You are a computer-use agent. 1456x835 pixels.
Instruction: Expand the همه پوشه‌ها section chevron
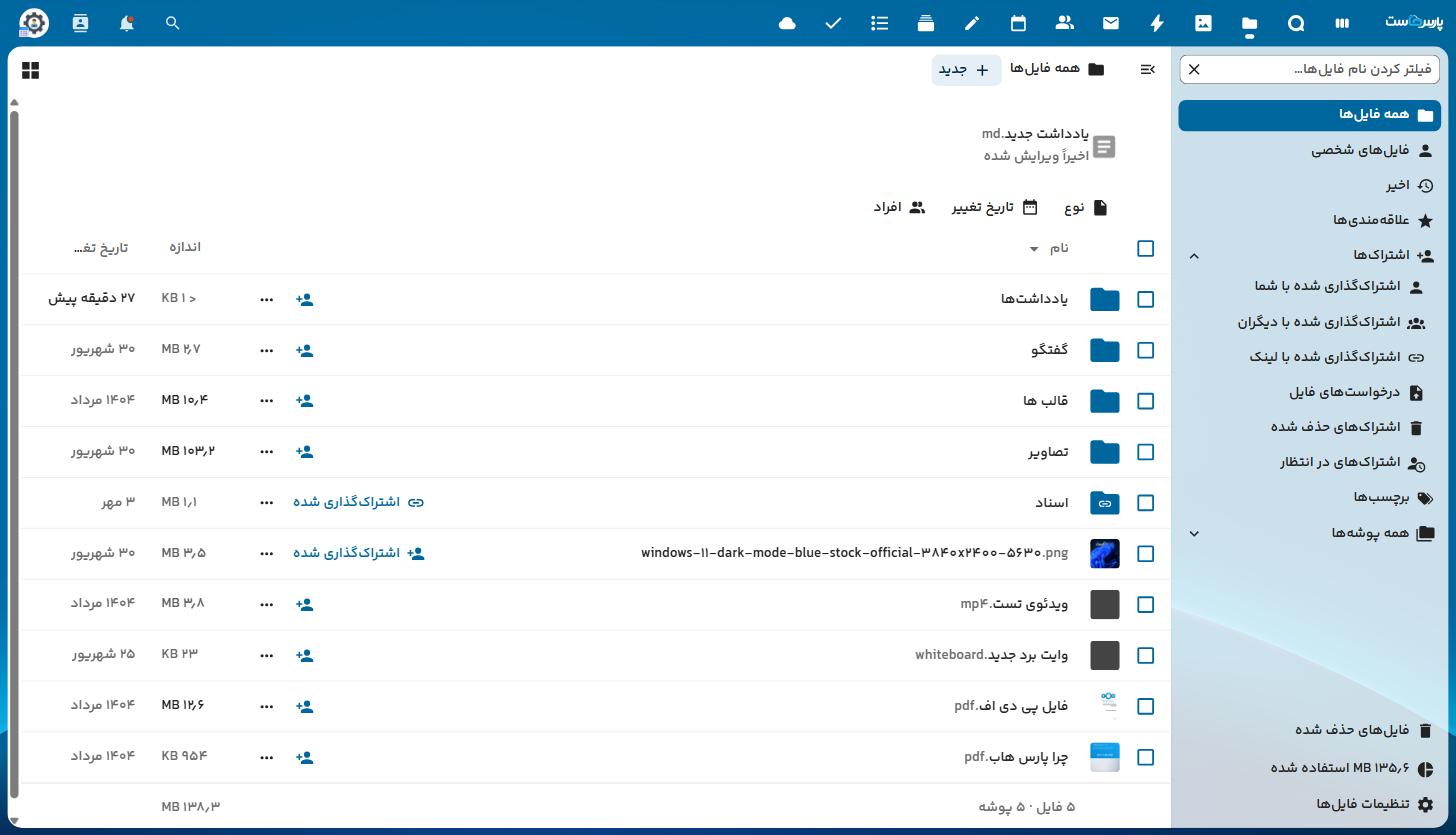coord(1194,533)
